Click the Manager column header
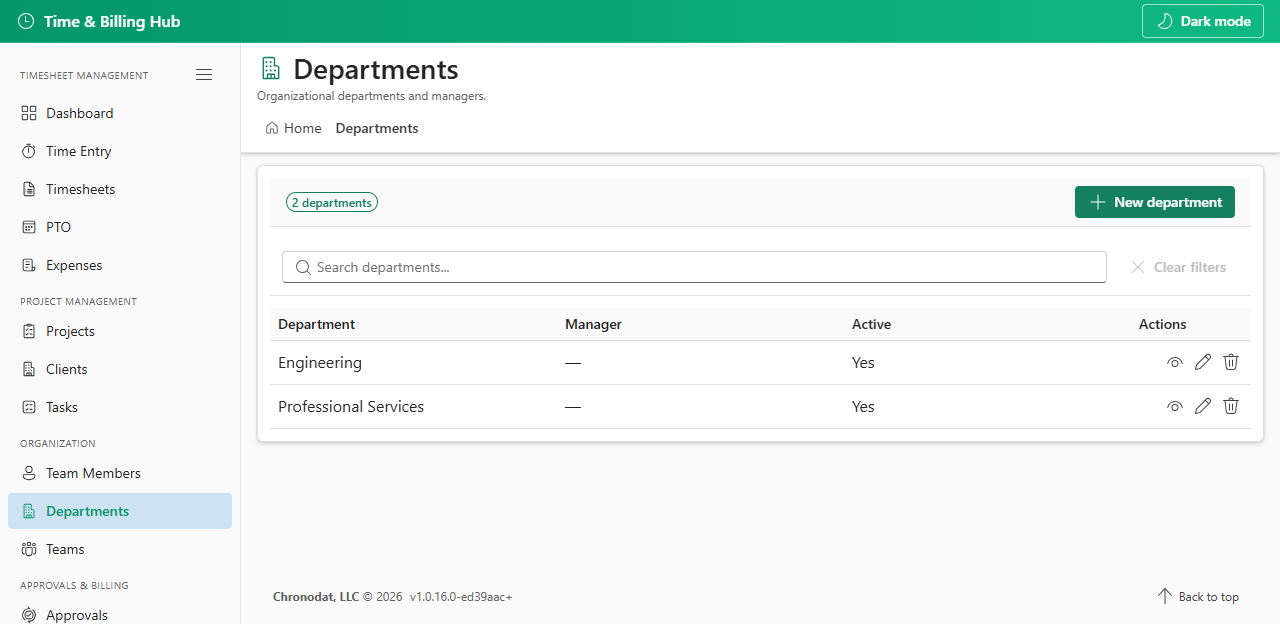1280x624 pixels. pos(593,324)
